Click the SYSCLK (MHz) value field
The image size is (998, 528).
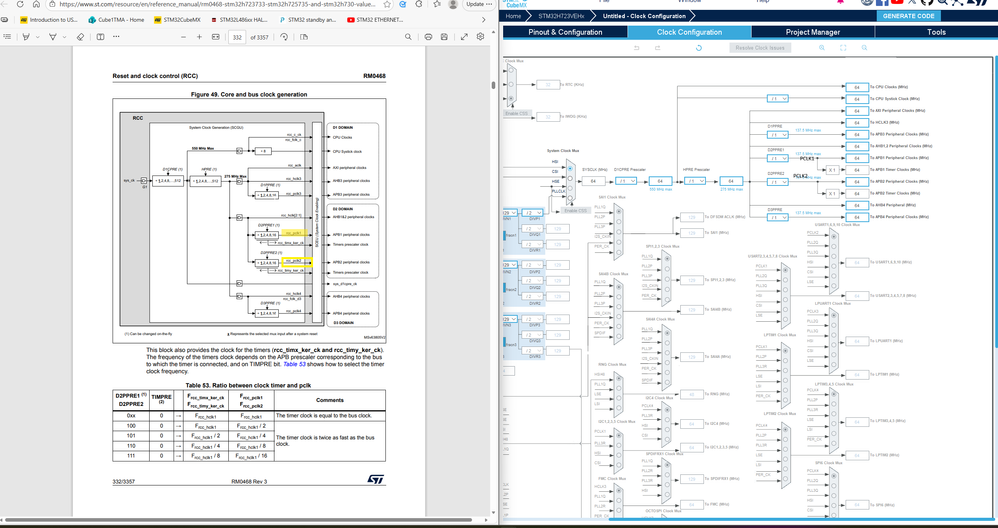pos(593,181)
